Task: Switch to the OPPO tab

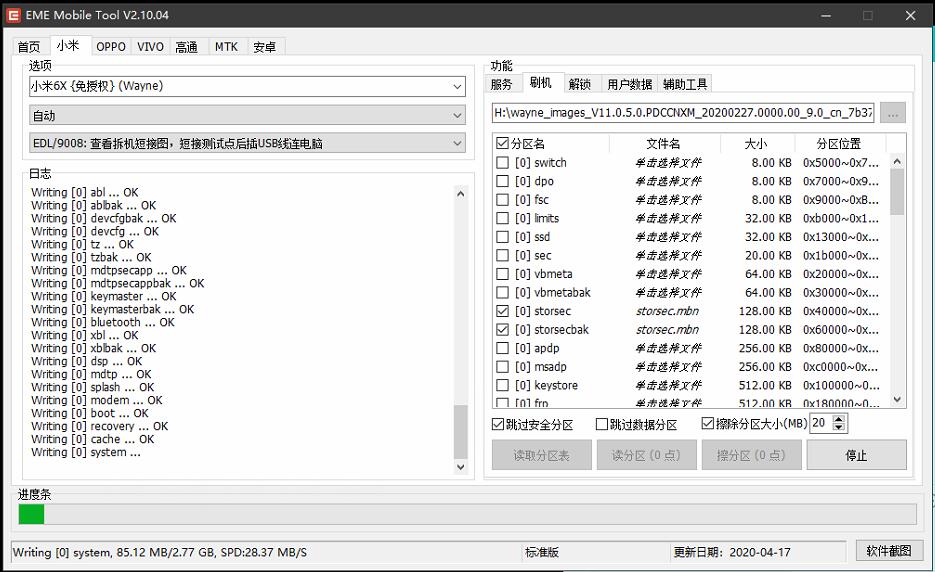Action: [111, 47]
